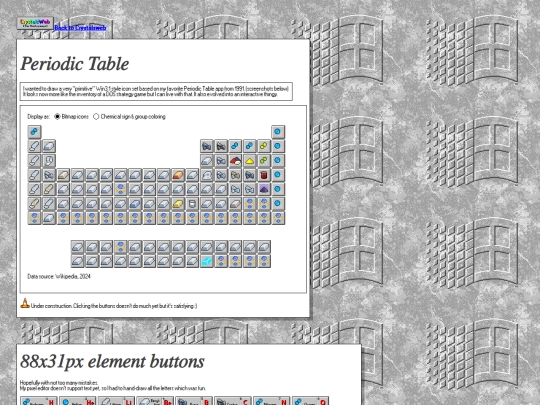Click the yellow-green Fluorine molecule icon
This screenshot has width=540, height=405.
264,146
